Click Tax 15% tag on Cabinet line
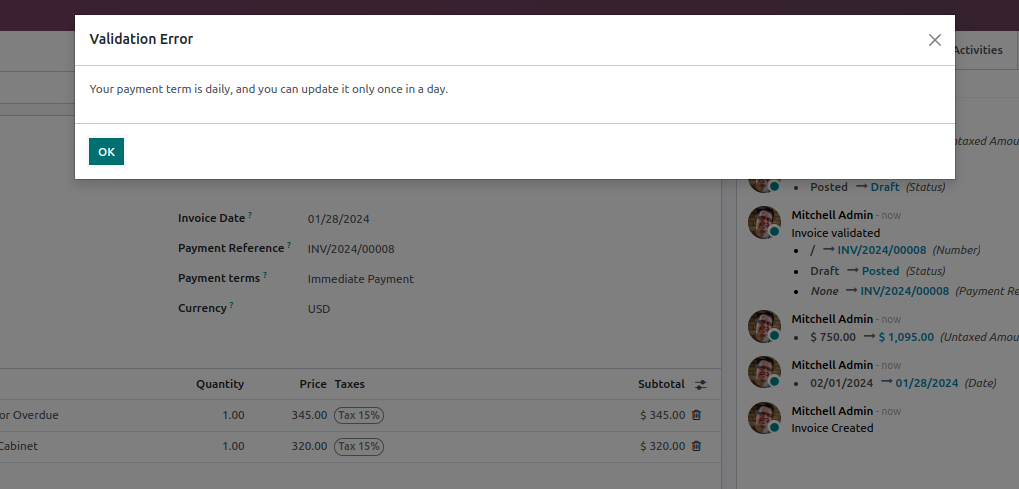Image resolution: width=1019 pixels, height=489 pixels. pyautogui.click(x=359, y=446)
